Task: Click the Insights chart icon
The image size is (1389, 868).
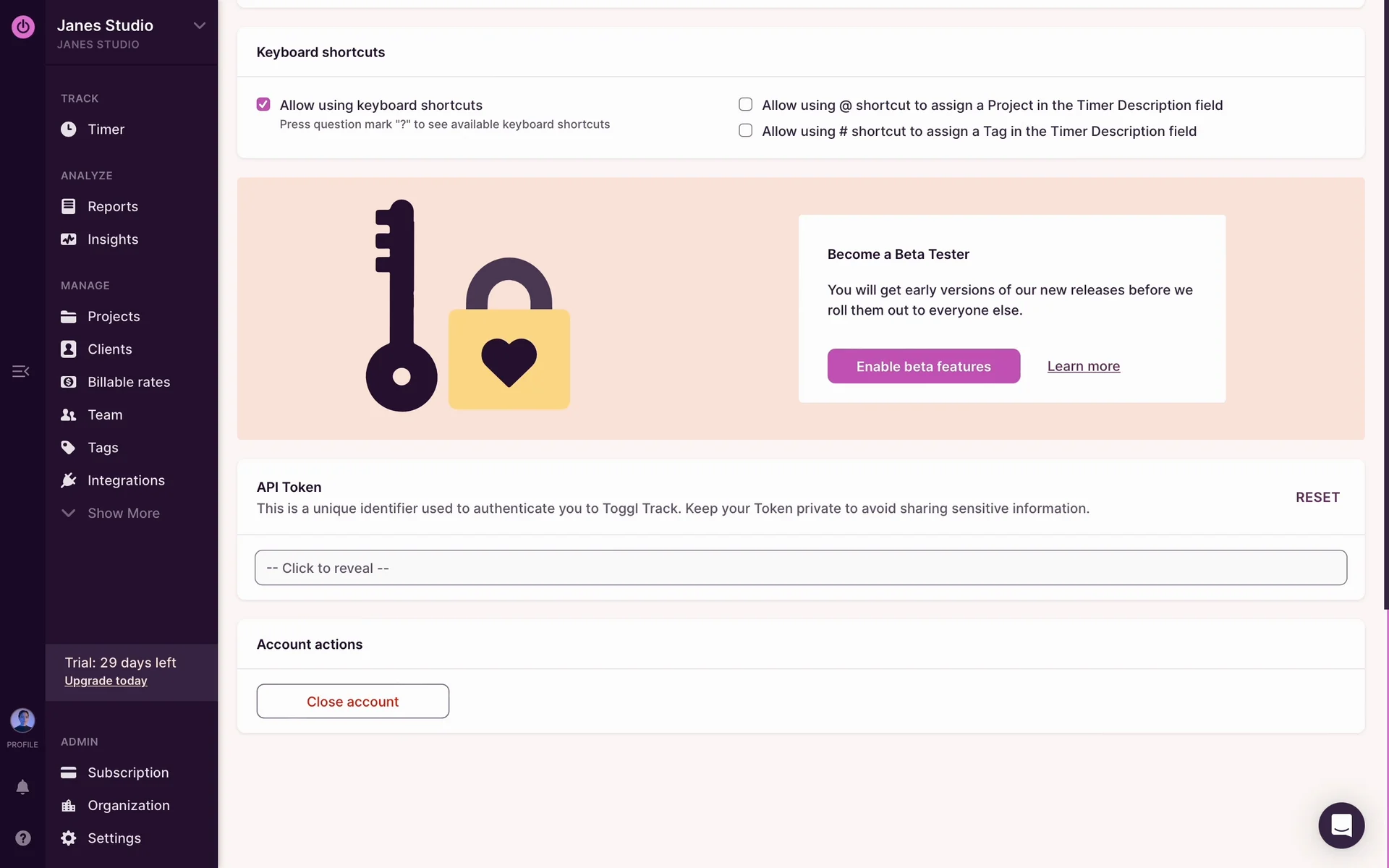Action: 69,239
